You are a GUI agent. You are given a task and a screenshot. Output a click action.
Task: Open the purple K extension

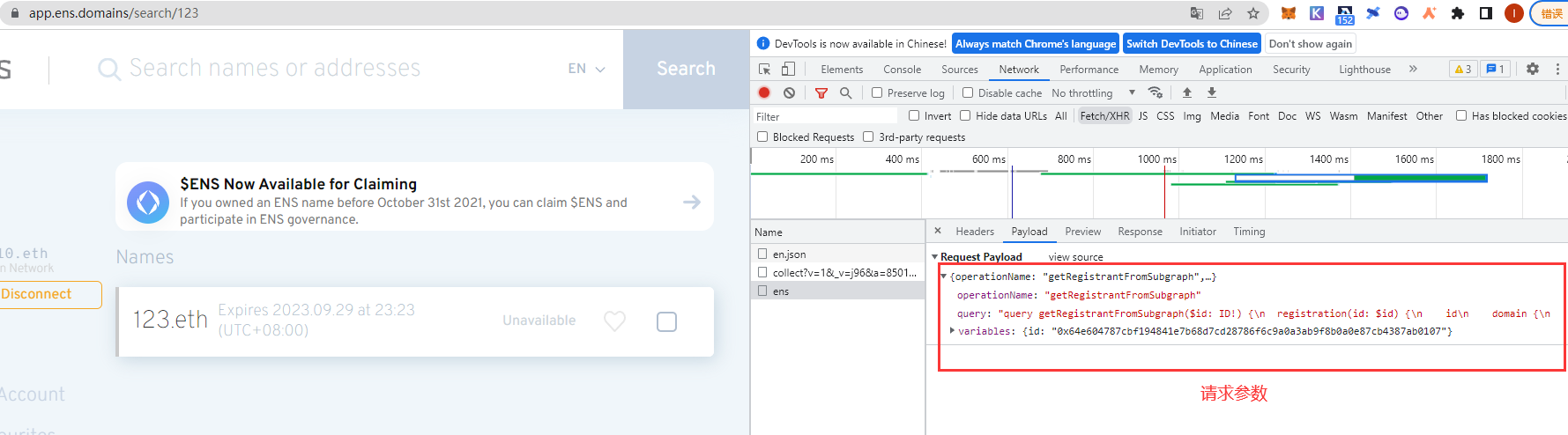(1316, 13)
